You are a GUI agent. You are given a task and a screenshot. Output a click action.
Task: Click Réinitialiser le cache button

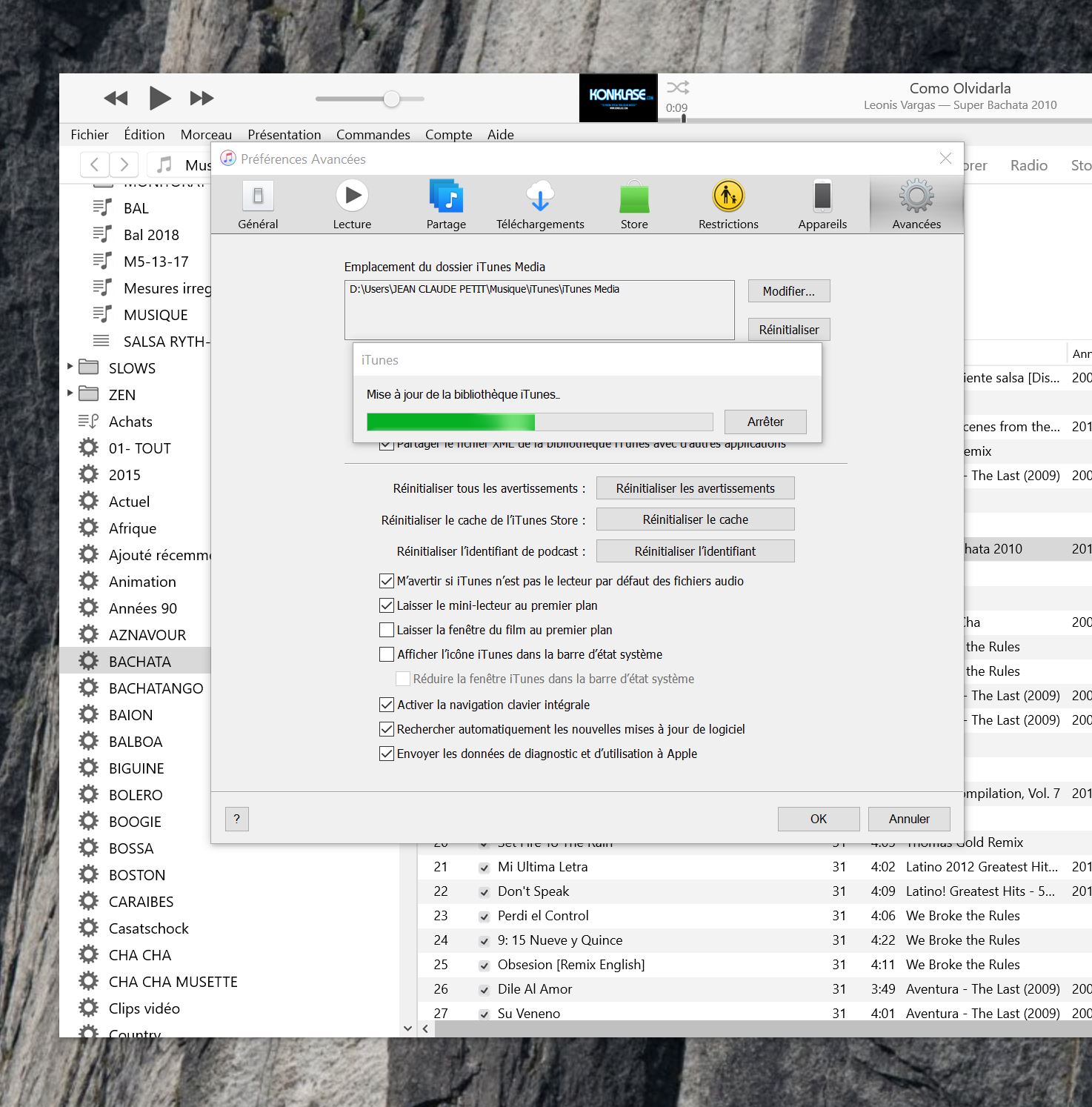click(x=695, y=519)
